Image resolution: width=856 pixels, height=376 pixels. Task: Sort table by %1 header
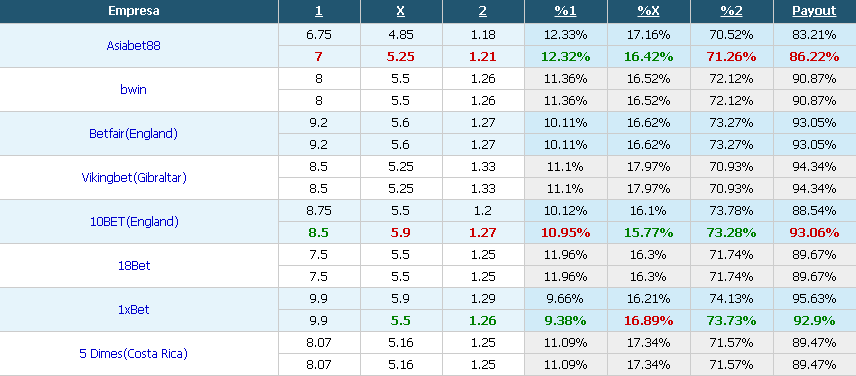pyautogui.click(x=566, y=11)
